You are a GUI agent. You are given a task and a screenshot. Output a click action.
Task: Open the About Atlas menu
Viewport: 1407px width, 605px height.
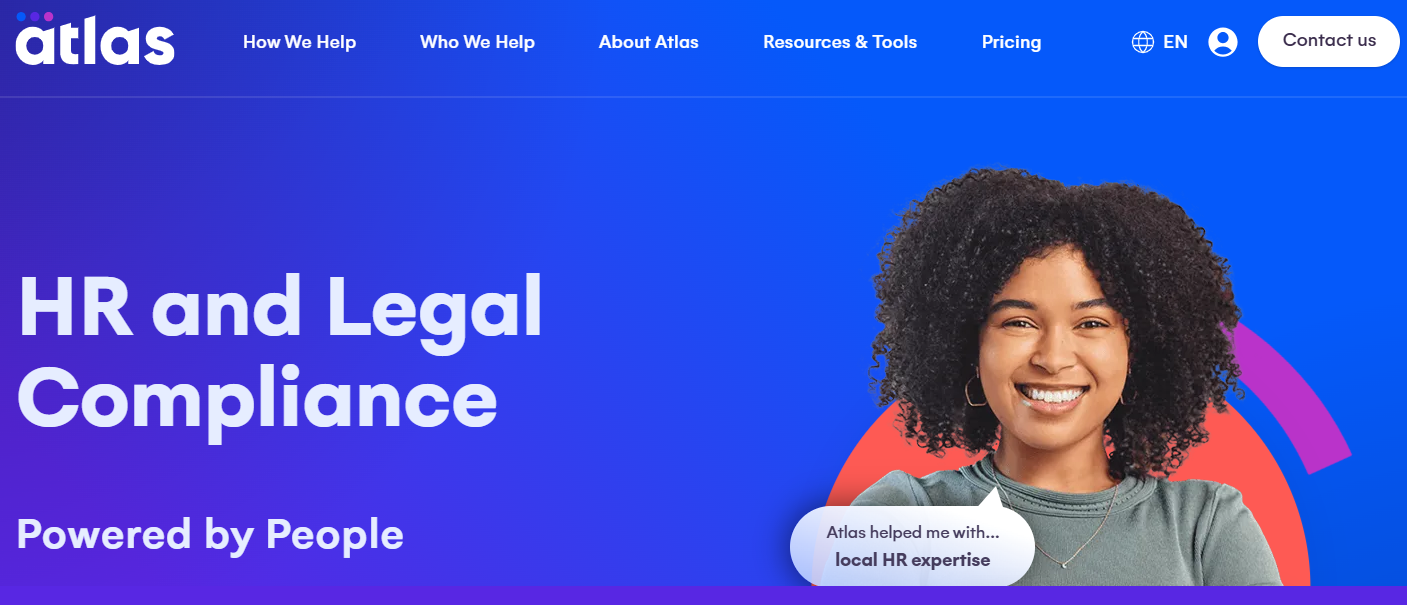tap(648, 42)
